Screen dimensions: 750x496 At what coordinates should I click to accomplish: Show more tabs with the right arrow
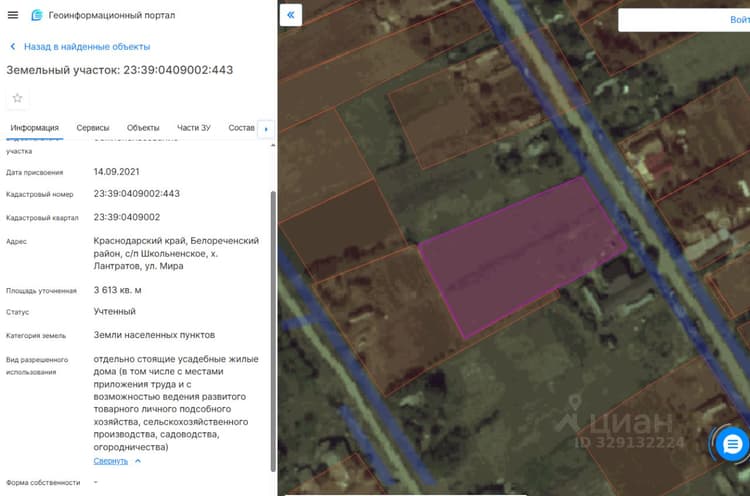[x=266, y=129]
